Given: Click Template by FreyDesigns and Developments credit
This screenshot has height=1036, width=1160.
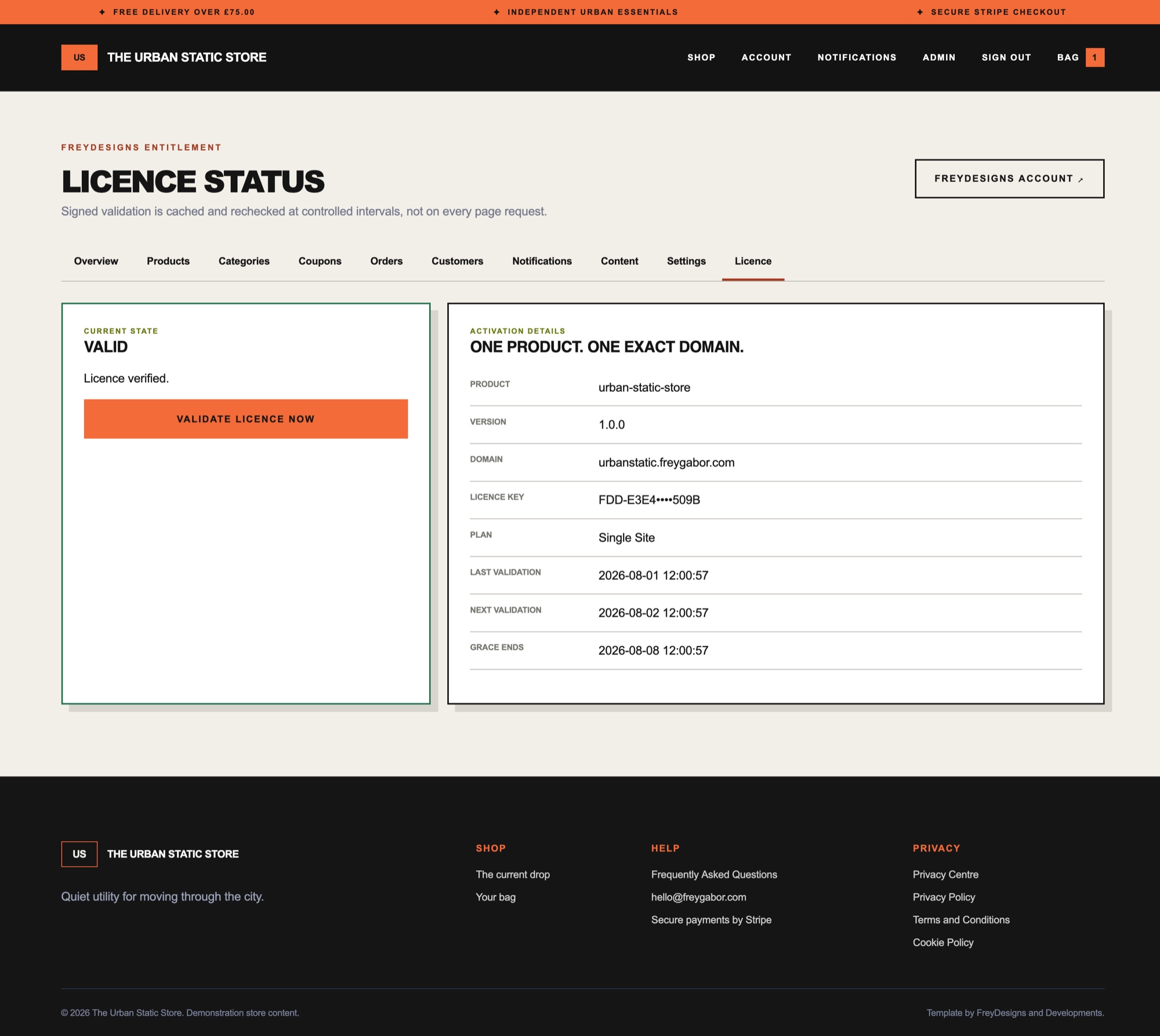Looking at the screenshot, I should pyautogui.click(x=1015, y=1013).
